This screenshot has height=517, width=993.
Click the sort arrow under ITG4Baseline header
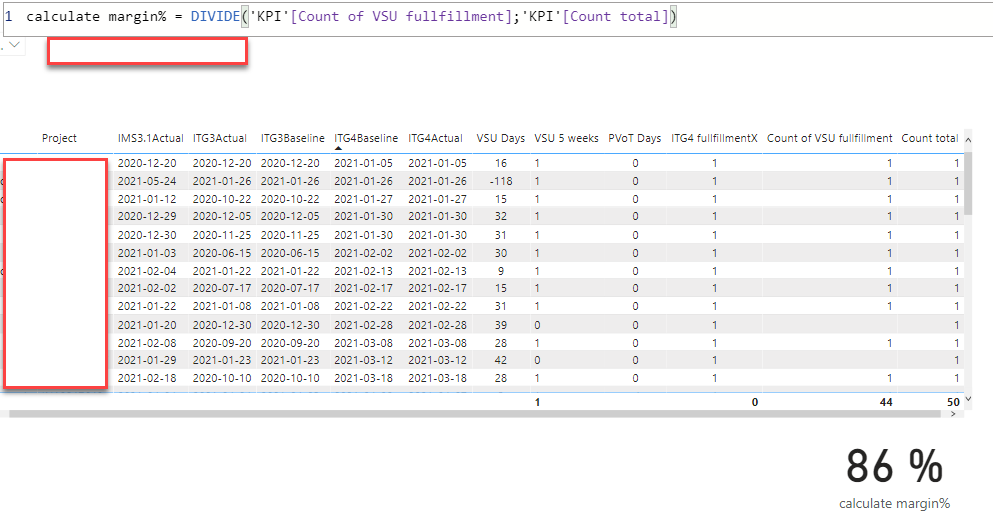coord(338,148)
